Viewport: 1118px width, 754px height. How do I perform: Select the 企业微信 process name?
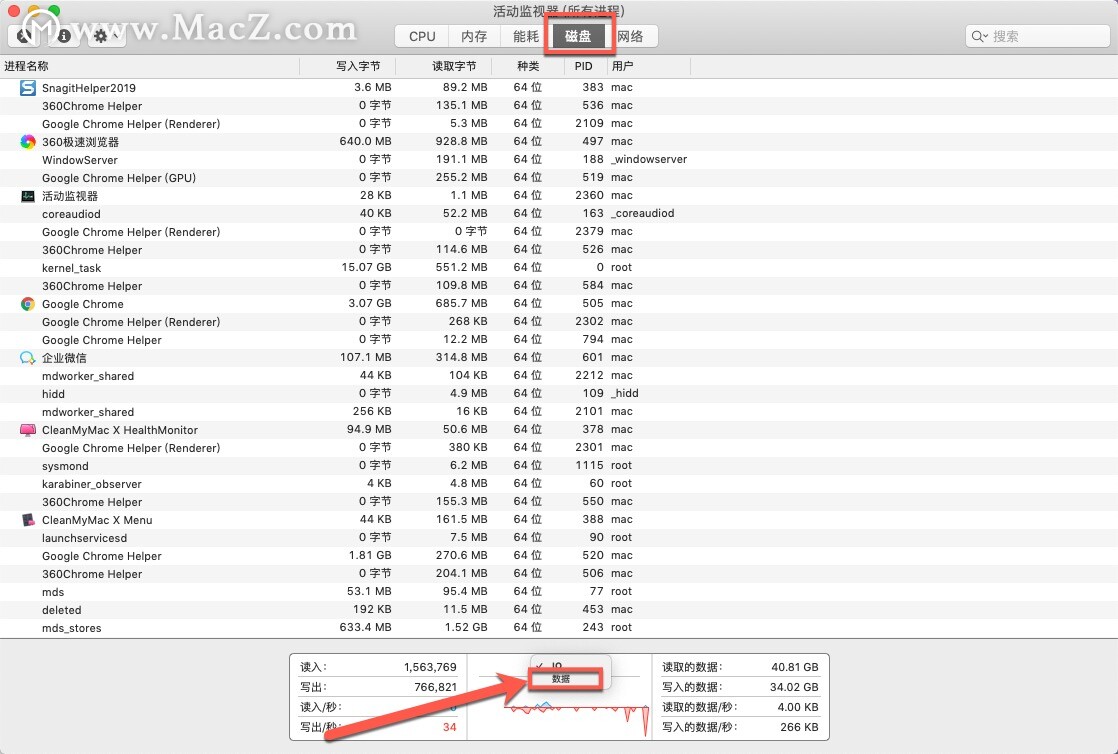click(64, 358)
